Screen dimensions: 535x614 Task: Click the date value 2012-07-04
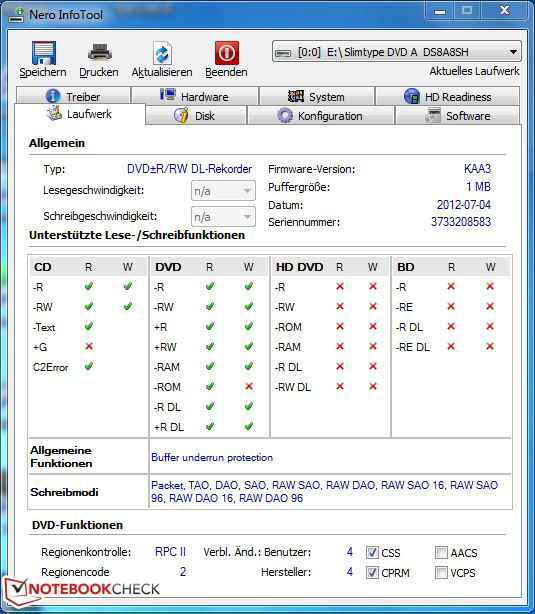(464, 205)
